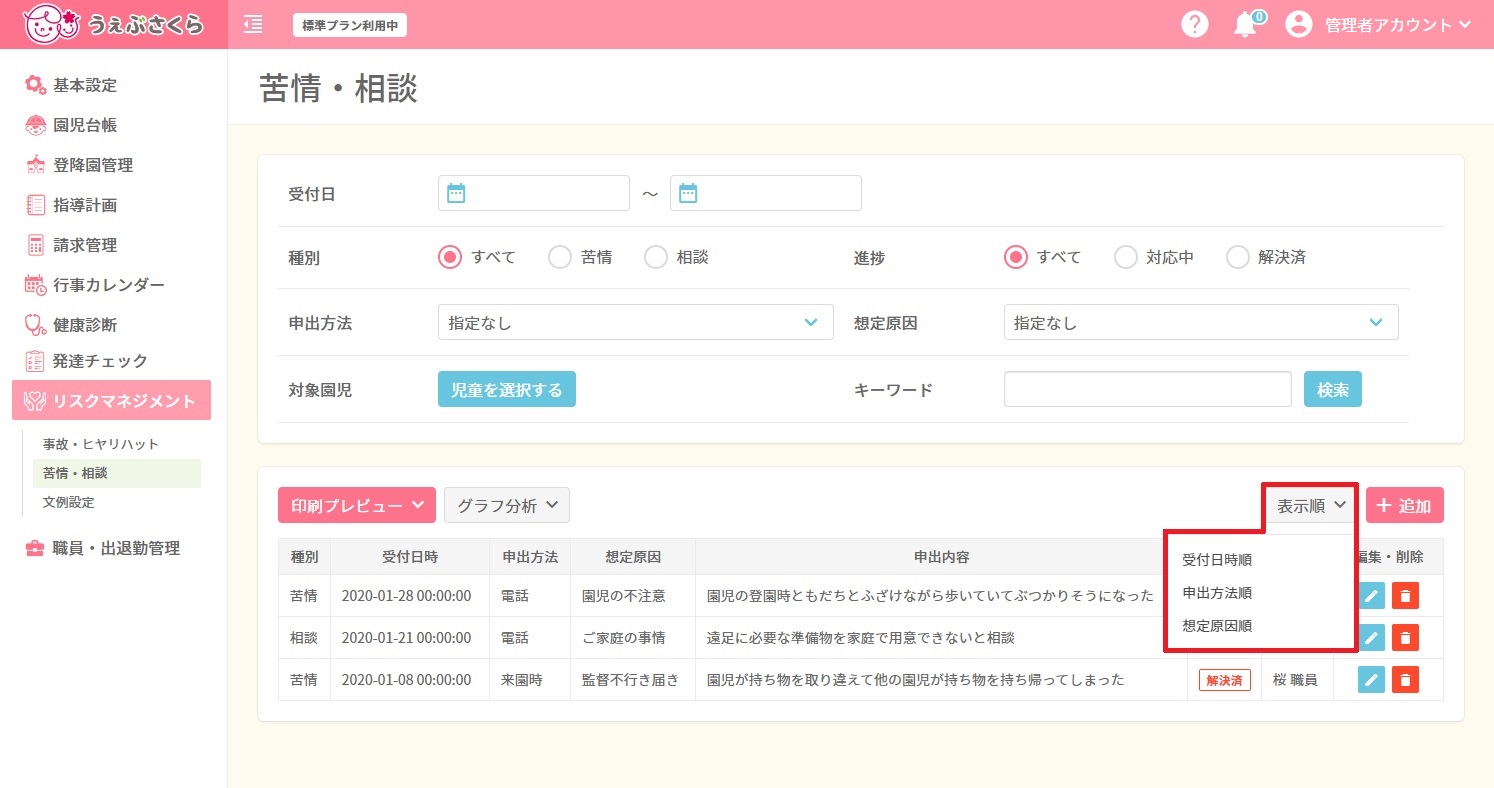Image resolution: width=1494 pixels, height=788 pixels.
Task: Edit the 2020-01-08 complaint row
Action: click(x=1371, y=680)
